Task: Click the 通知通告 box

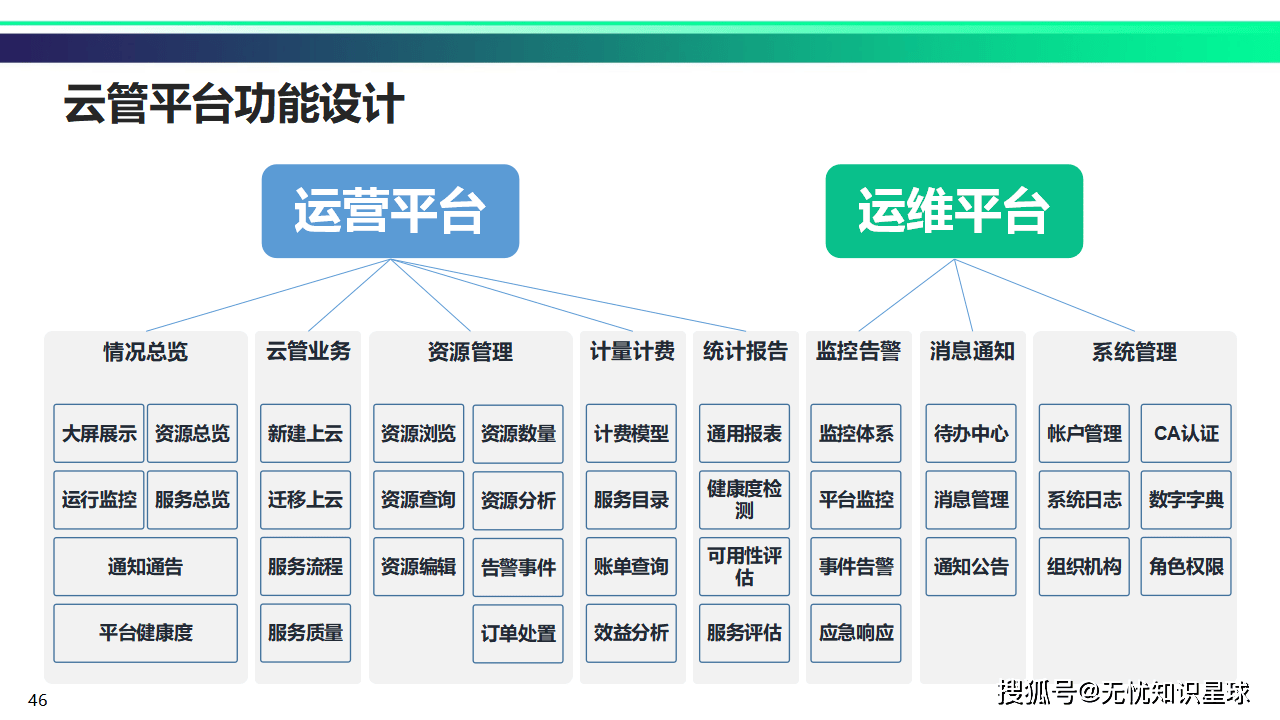Action: [146, 567]
